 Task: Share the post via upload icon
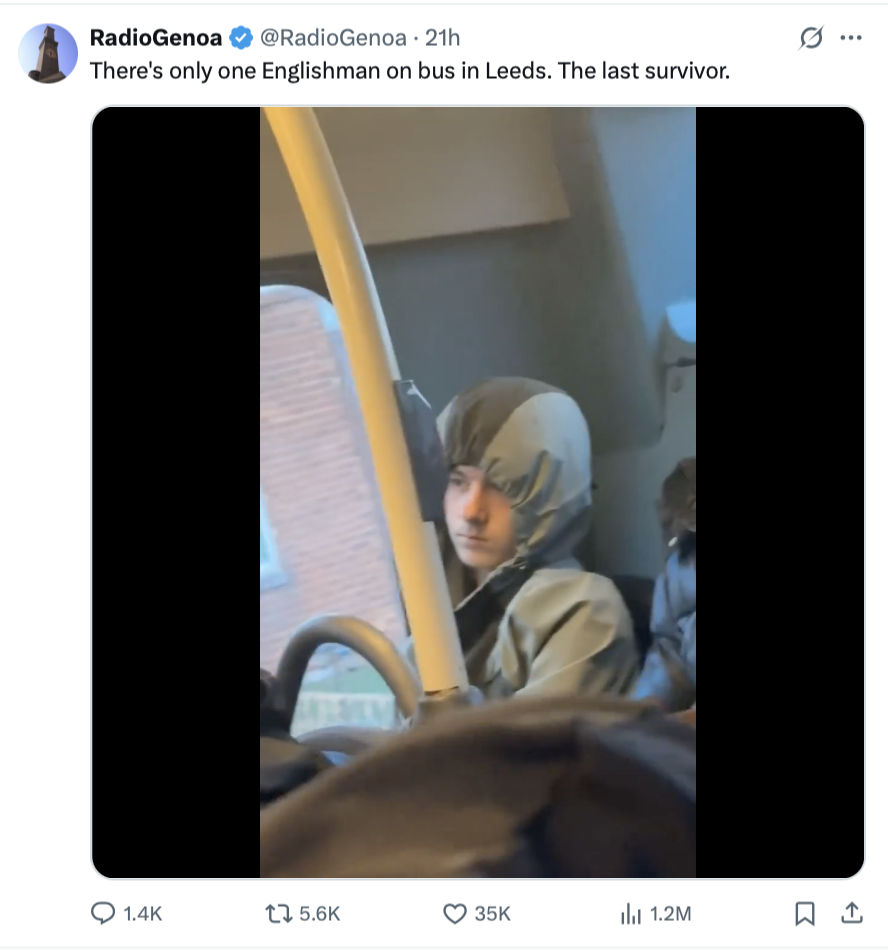pos(852,913)
